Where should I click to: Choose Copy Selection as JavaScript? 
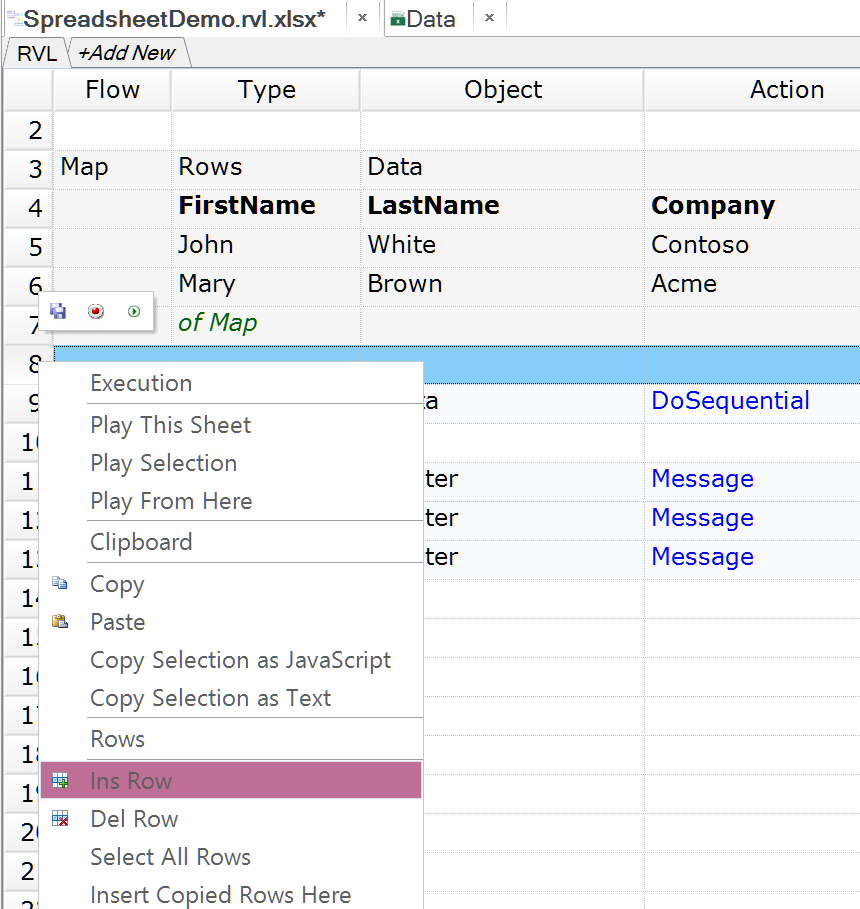[240, 660]
